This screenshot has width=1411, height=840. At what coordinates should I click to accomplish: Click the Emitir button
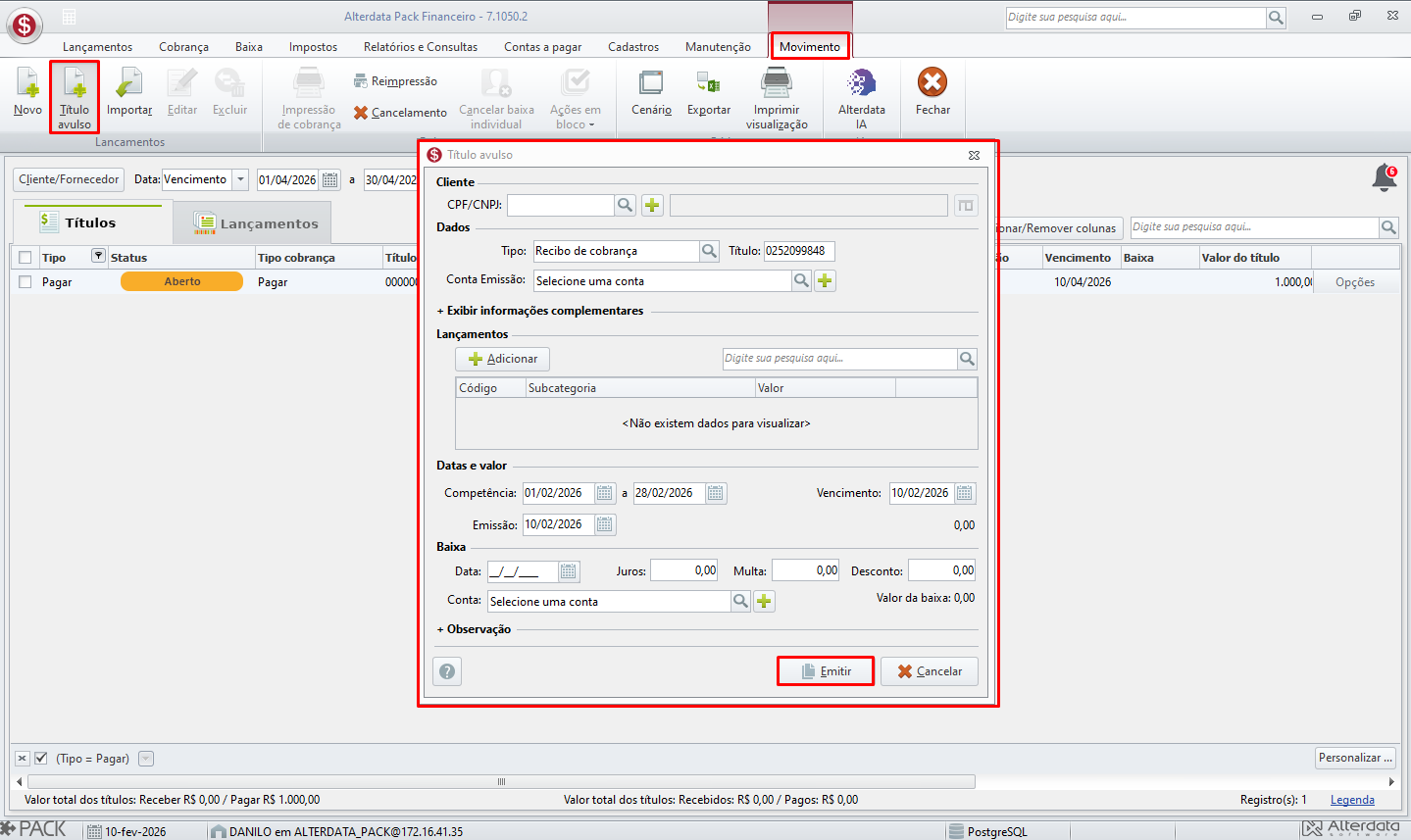tap(826, 671)
